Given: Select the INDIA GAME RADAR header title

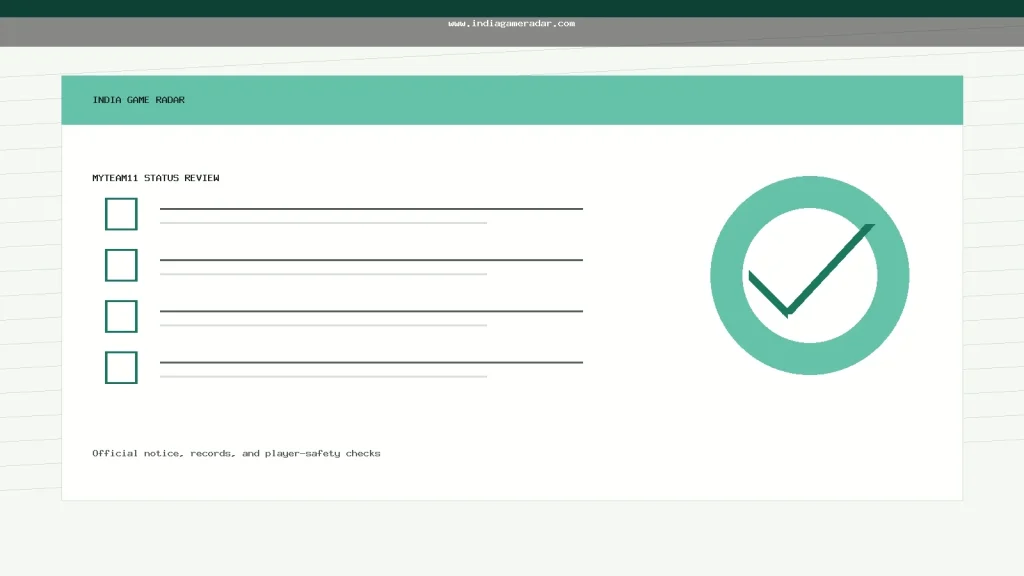Looking at the screenshot, I should 138,100.
